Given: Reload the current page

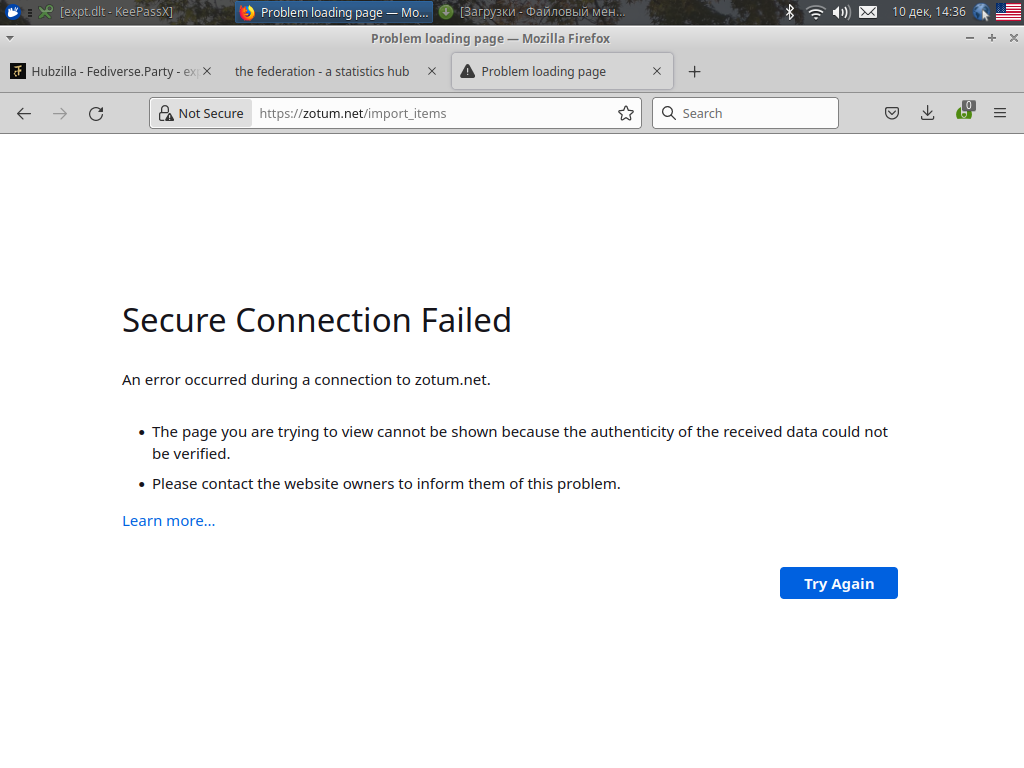Looking at the screenshot, I should 96,114.
